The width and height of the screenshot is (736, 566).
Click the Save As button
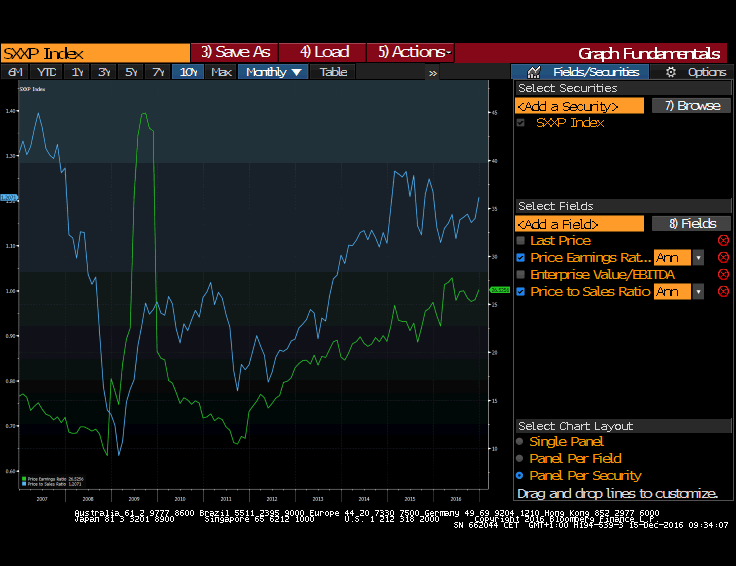tap(235, 52)
